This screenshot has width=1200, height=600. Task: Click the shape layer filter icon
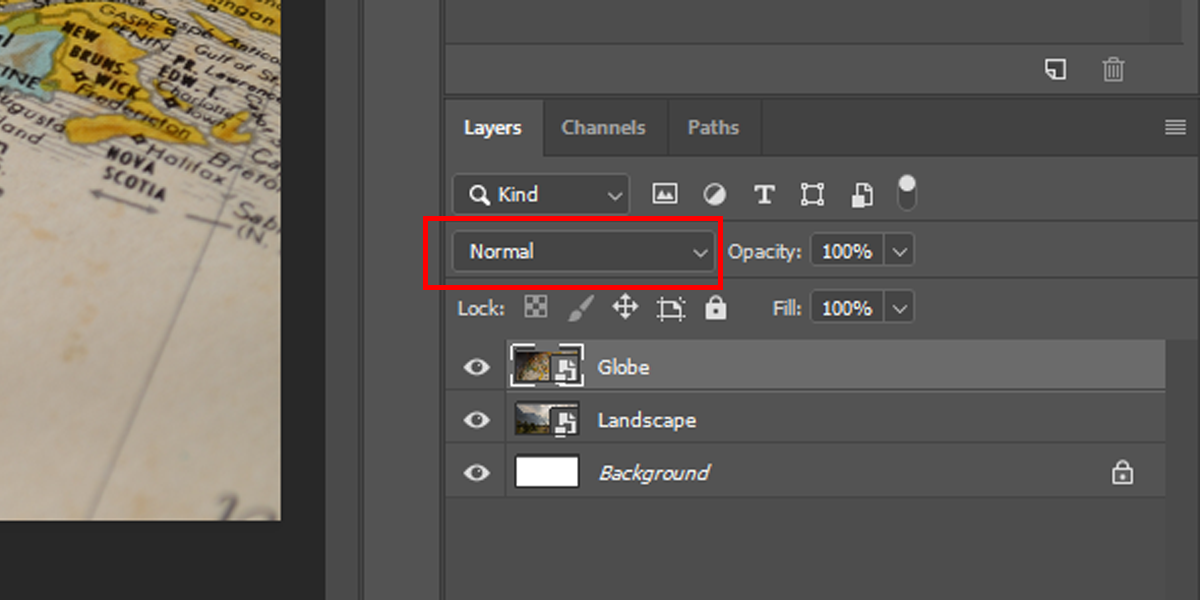812,194
